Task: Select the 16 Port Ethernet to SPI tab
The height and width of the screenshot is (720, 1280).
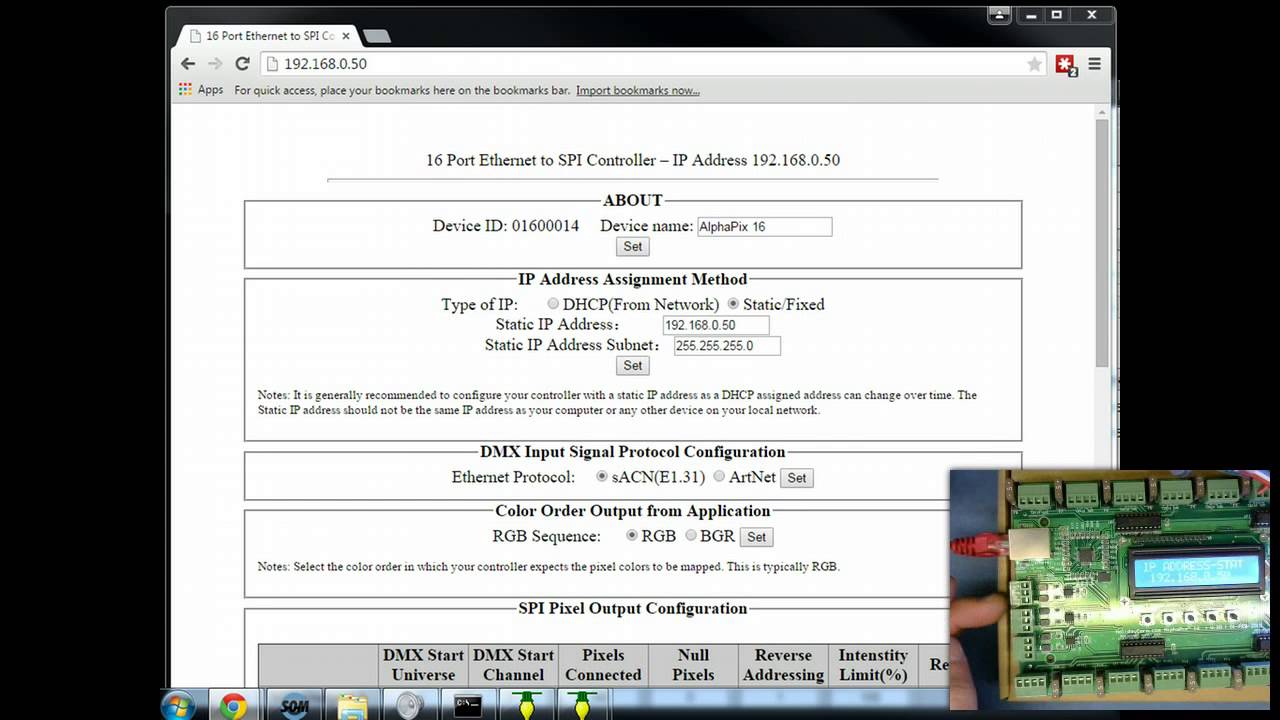Action: [267, 36]
